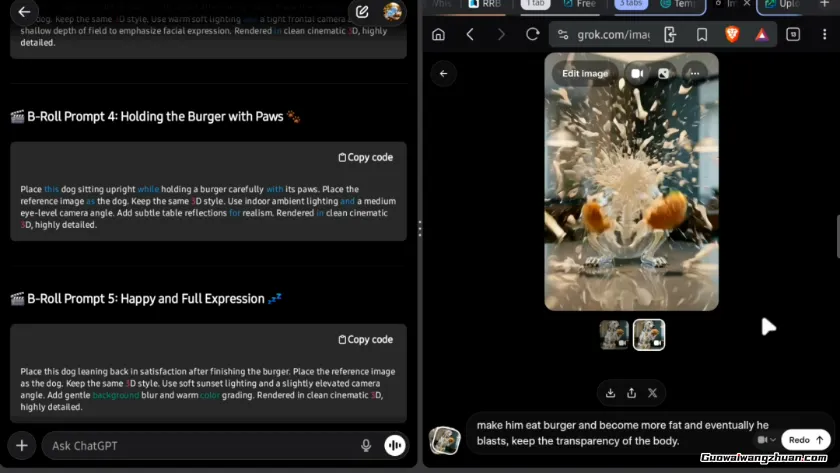Open the 3 tabs tab group
The height and width of the screenshot is (473, 840).
(631, 4)
